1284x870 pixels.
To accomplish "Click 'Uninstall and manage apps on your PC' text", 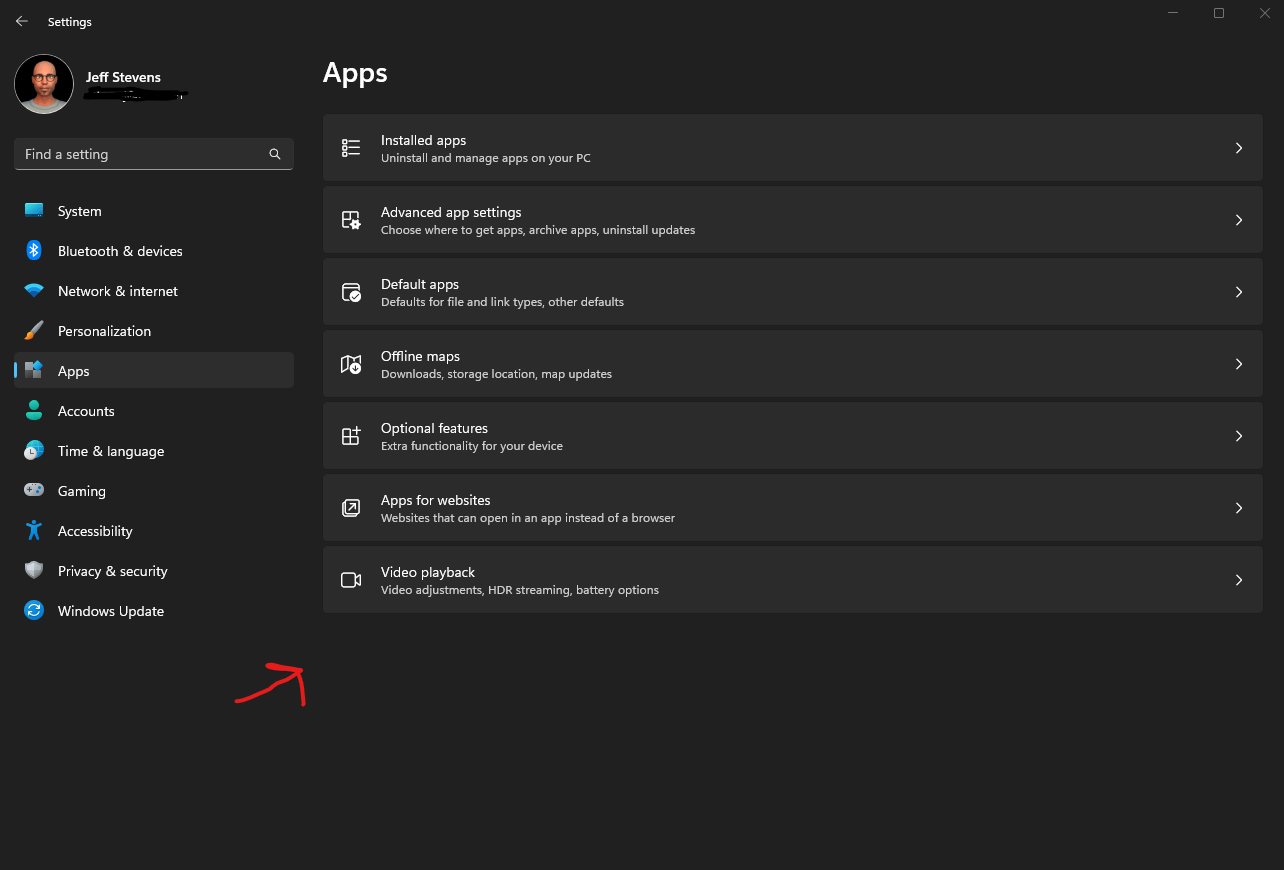I will [486, 158].
